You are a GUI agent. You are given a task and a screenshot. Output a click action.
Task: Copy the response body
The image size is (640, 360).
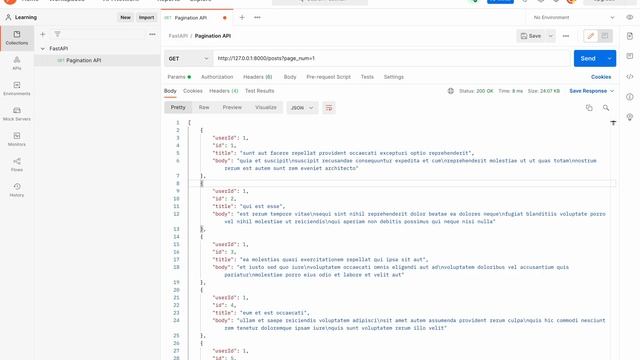coord(589,108)
